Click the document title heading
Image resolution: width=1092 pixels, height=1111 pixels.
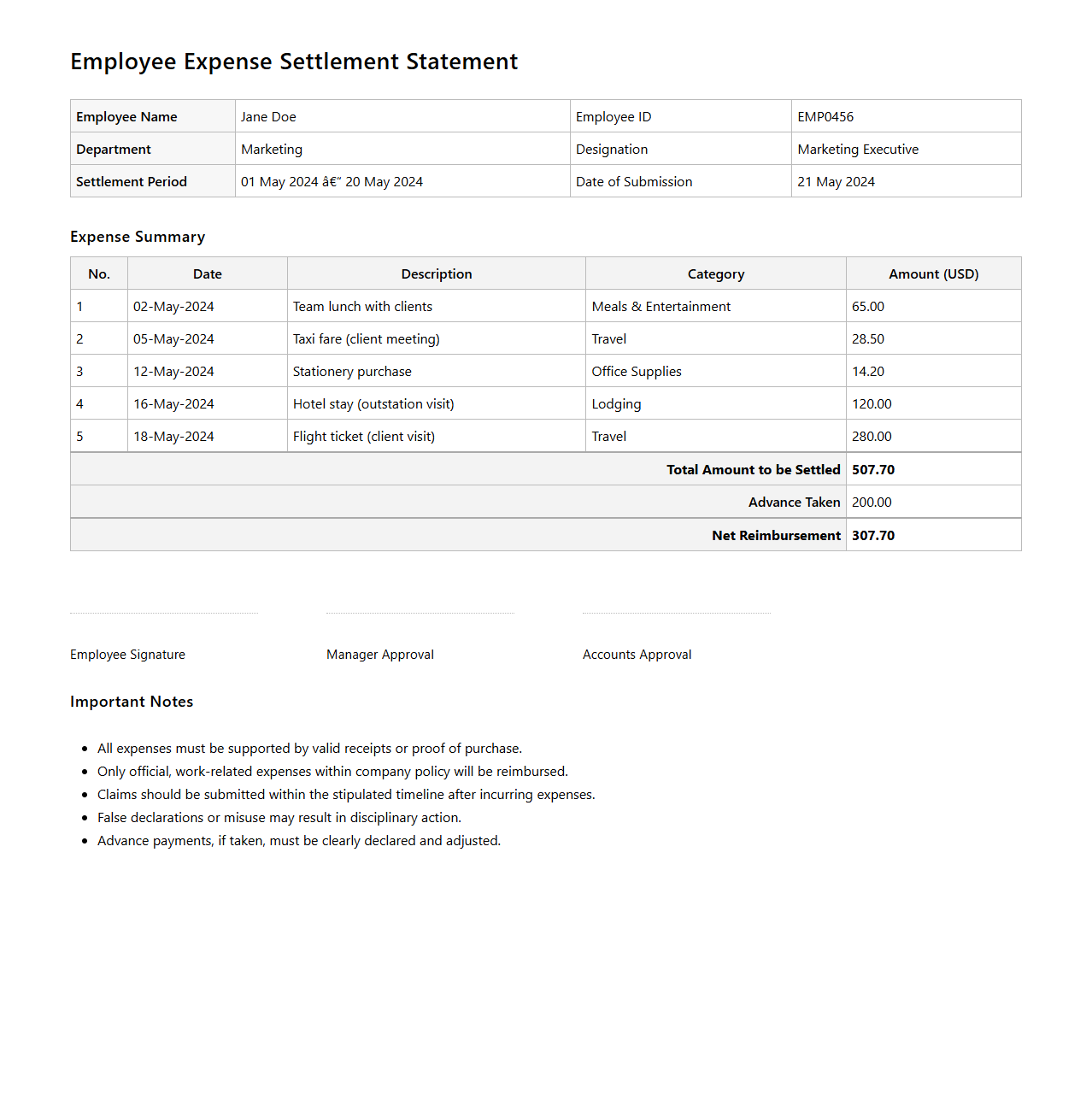click(294, 62)
